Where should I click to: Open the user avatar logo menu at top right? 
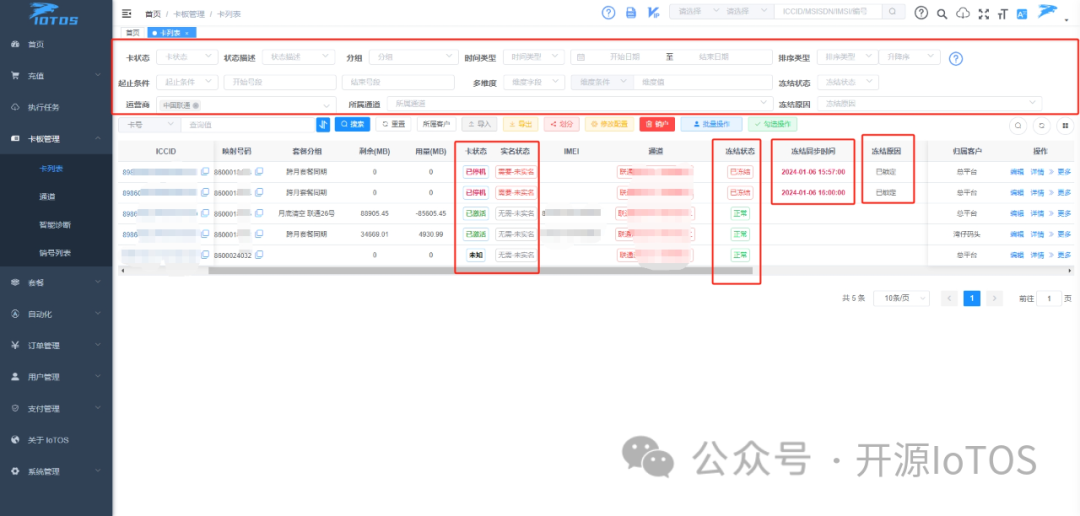tap(1048, 12)
